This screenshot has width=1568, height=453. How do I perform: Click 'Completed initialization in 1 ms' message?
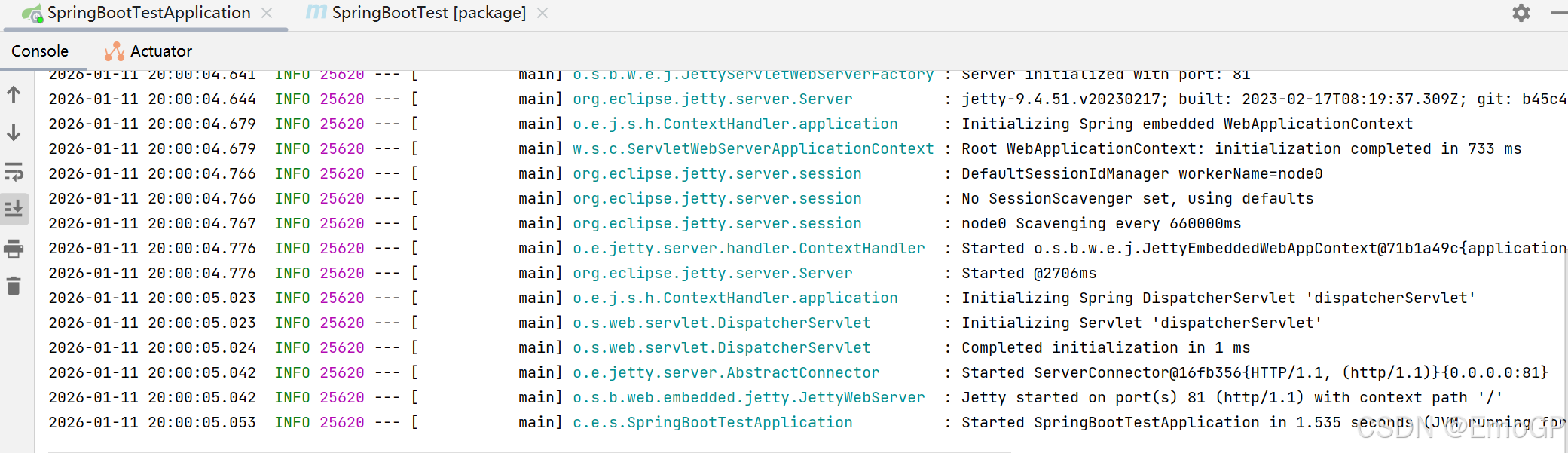pos(1106,347)
